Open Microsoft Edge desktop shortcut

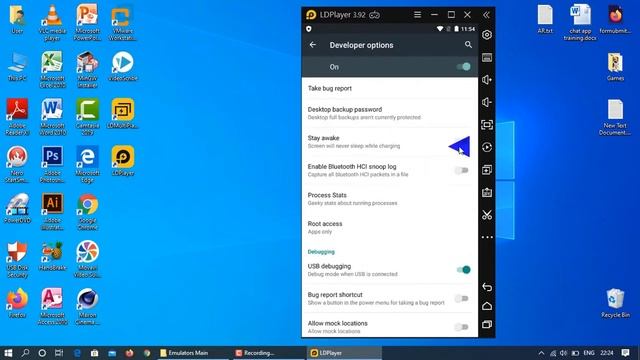click(x=87, y=164)
